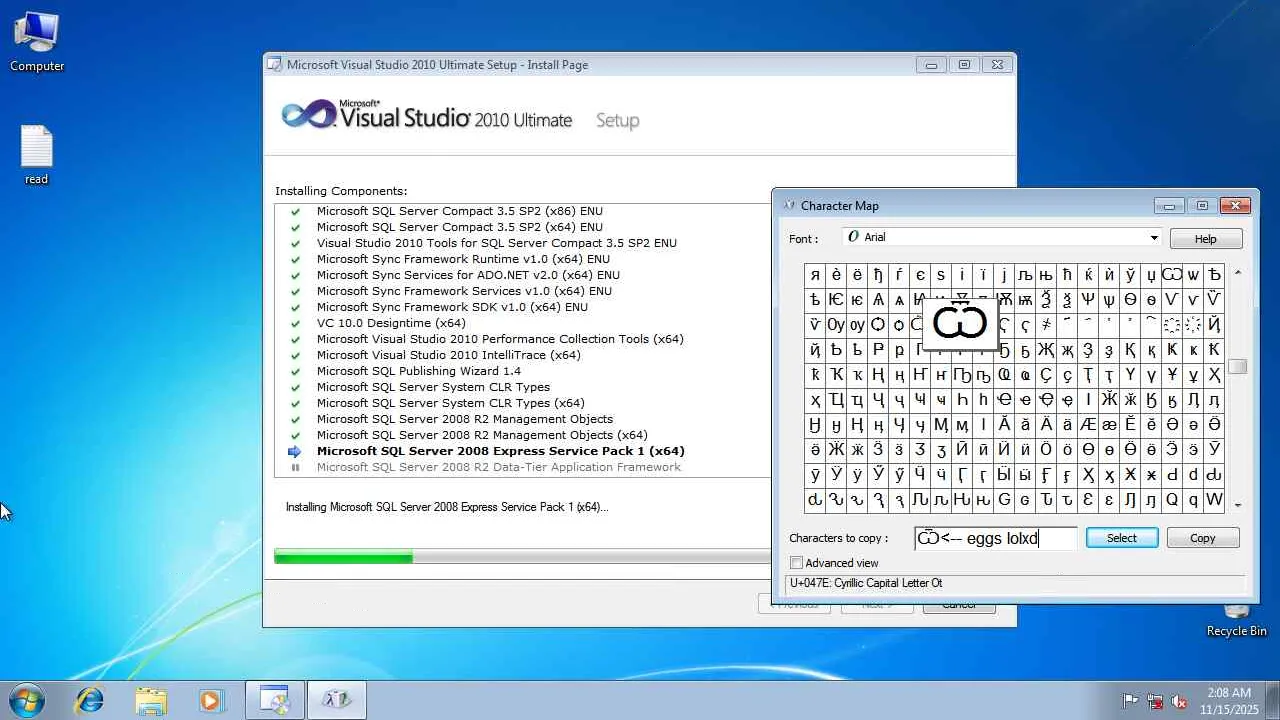Pick the ≠-like symbol in the character grid
The height and width of the screenshot is (720, 1280).
1046,325
